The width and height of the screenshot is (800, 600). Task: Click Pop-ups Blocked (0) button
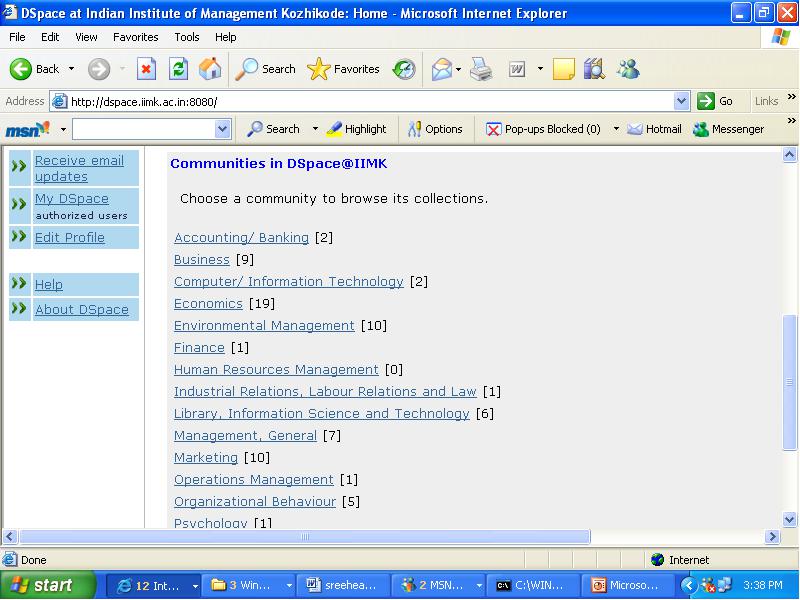pos(543,129)
